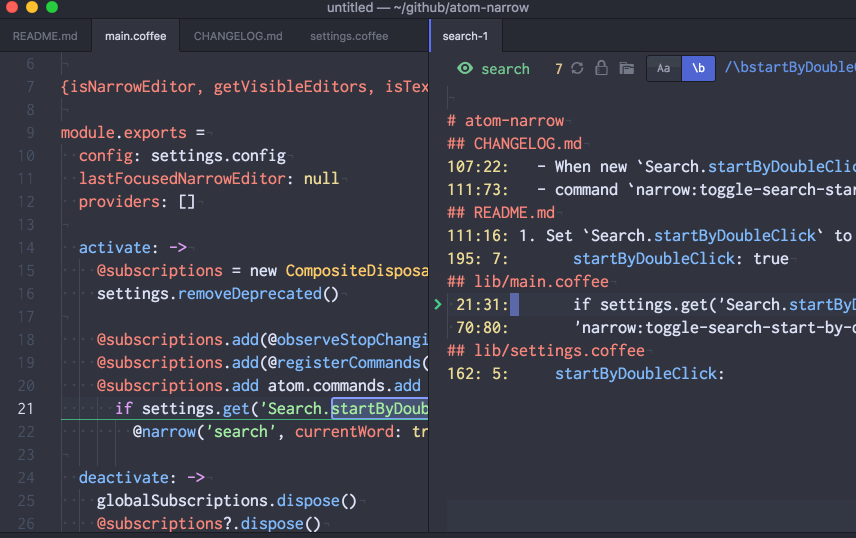Viewport: 856px width, 538px height.
Task: Open the CHANGELOG.md tab
Action: pos(238,36)
